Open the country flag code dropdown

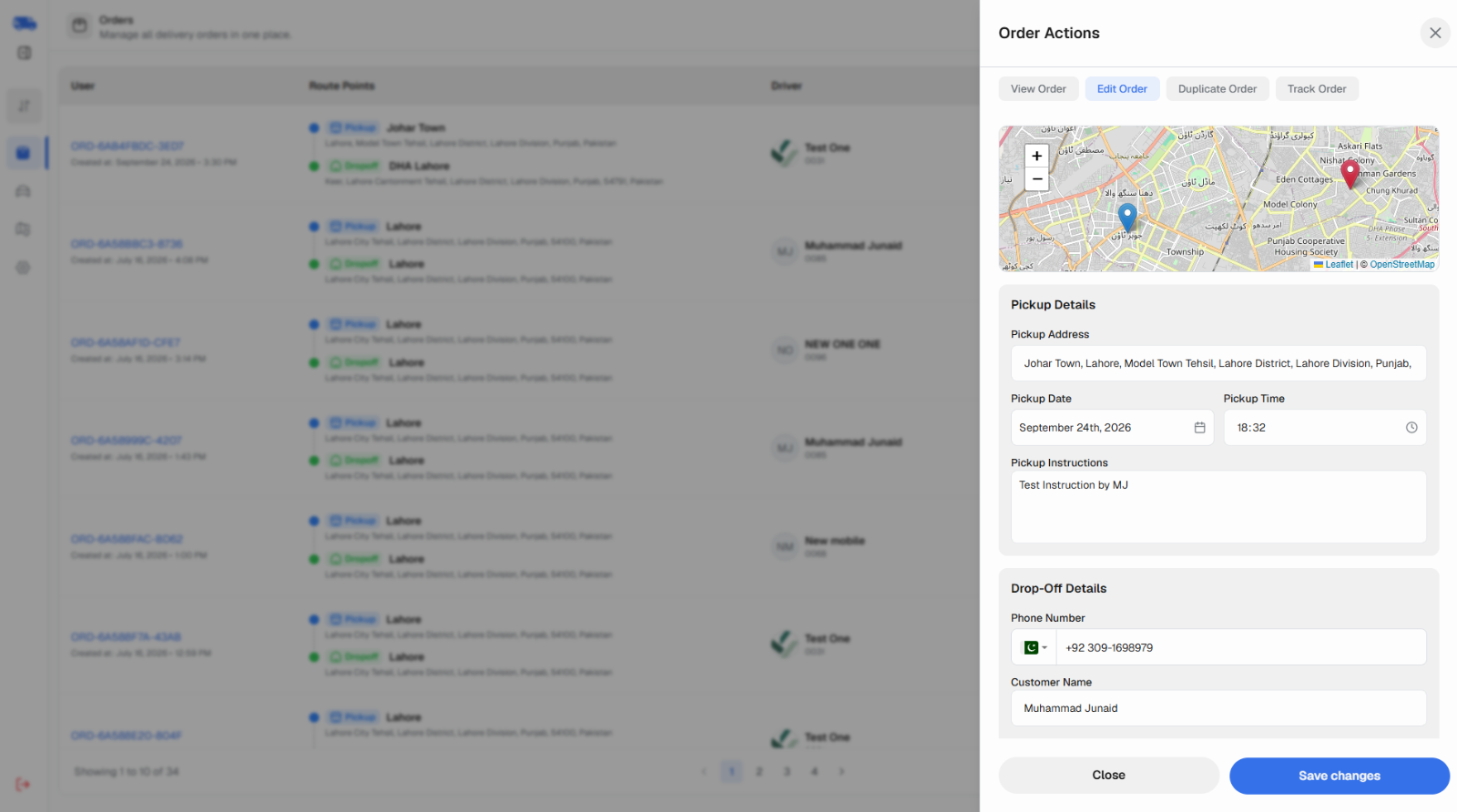(1034, 647)
